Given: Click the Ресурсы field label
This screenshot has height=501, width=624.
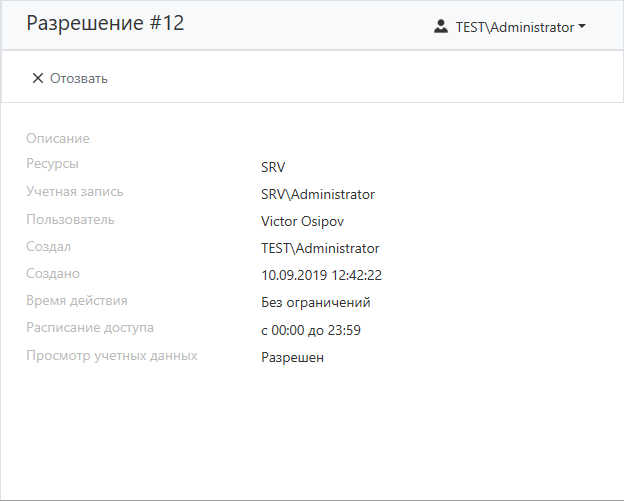Looking at the screenshot, I should coord(52,163).
